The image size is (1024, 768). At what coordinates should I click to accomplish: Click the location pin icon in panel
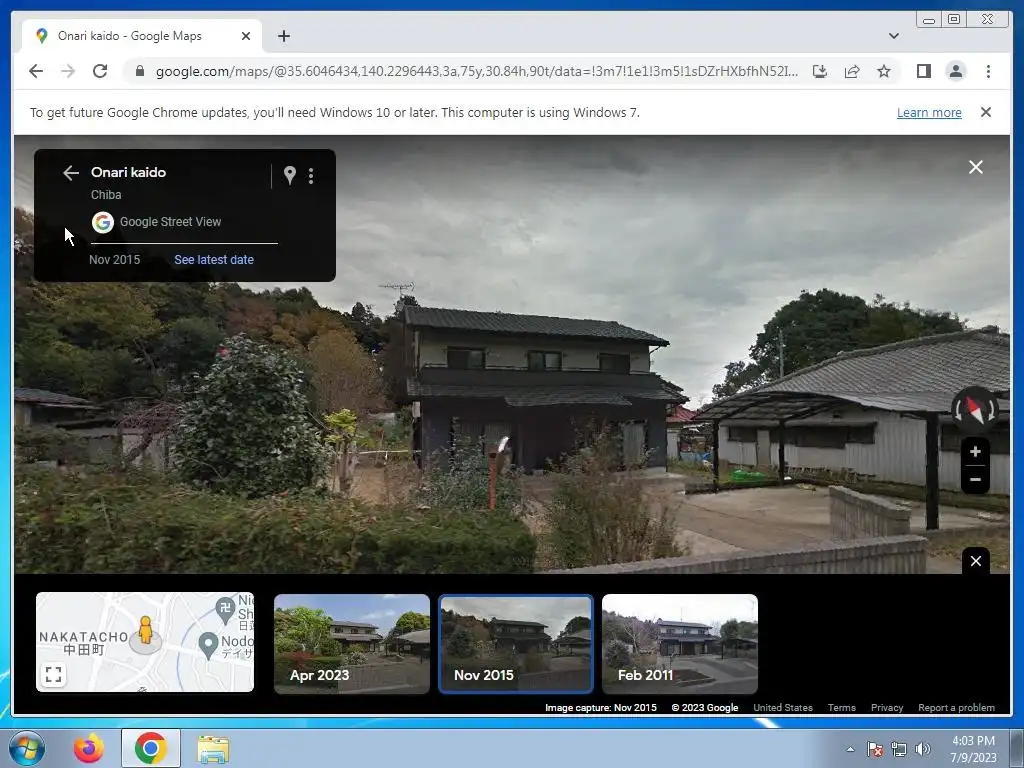click(x=290, y=174)
